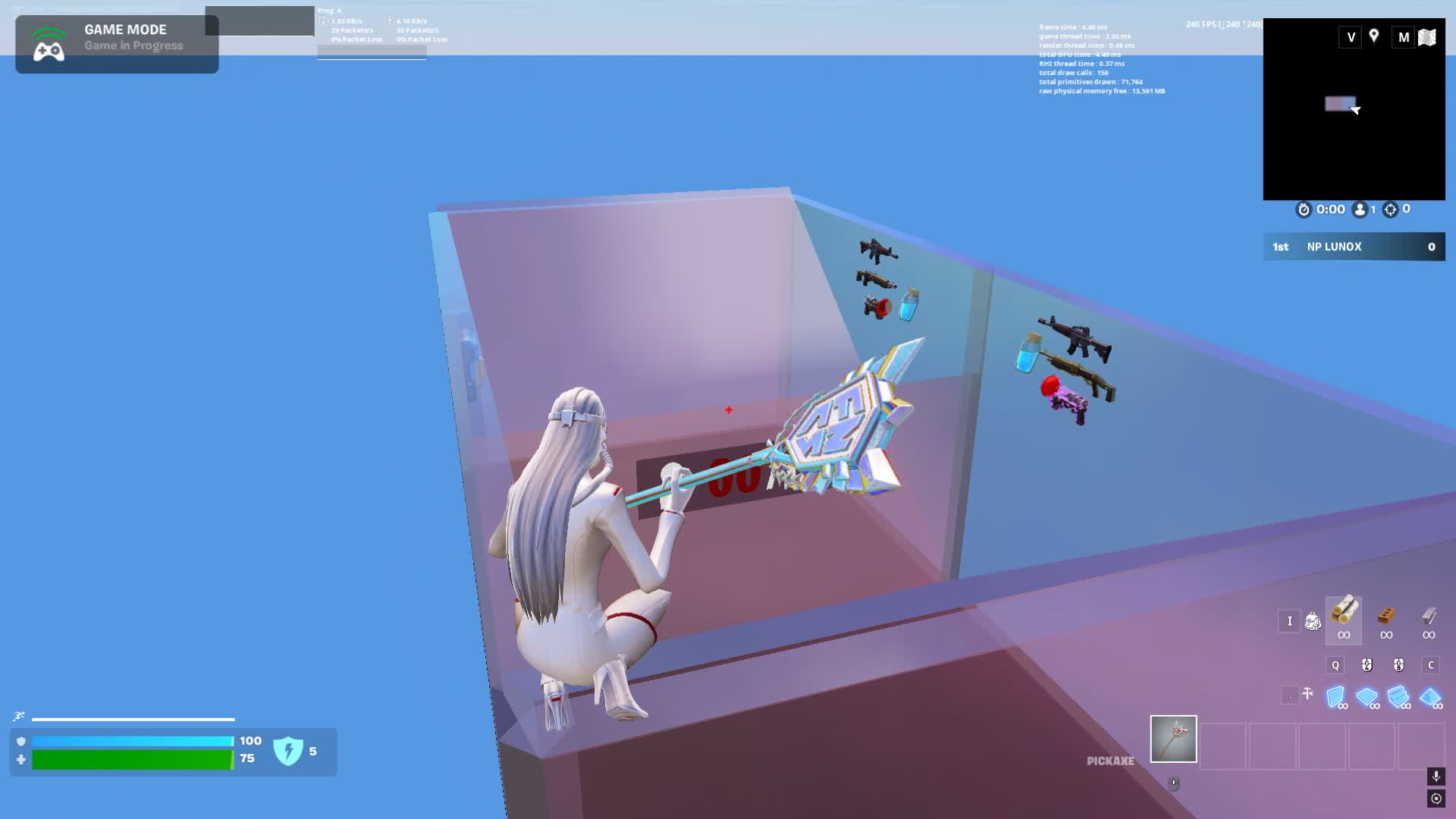The image size is (1456, 819).
Task: Click the shield value 100
Action: click(x=250, y=741)
